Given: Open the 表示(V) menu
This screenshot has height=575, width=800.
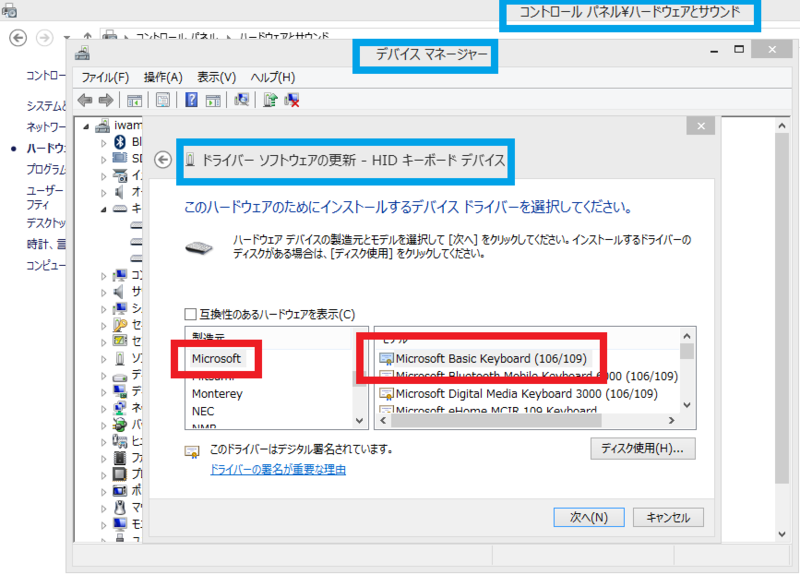Looking at the screenshot, I should (x=217, y=77).
